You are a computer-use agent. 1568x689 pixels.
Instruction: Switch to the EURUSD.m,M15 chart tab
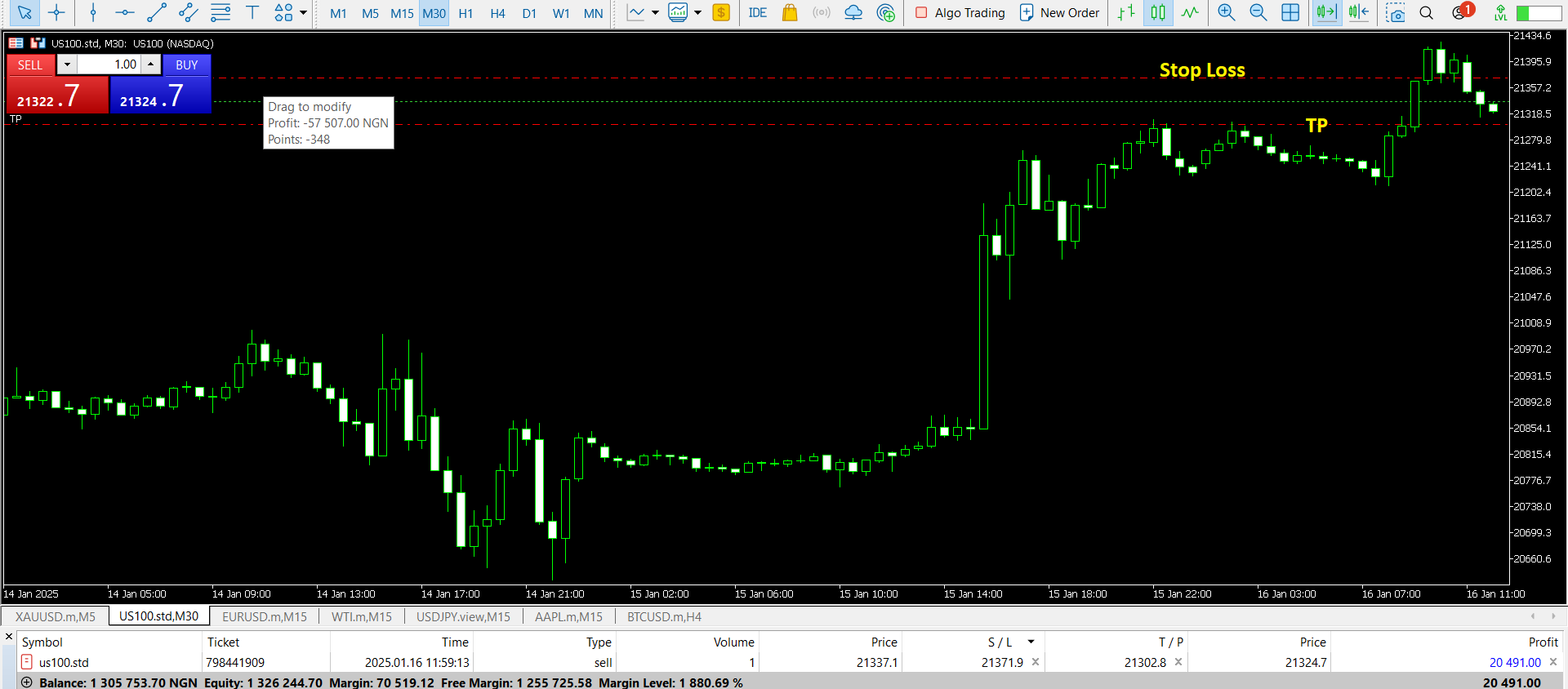tap(264, 616)
